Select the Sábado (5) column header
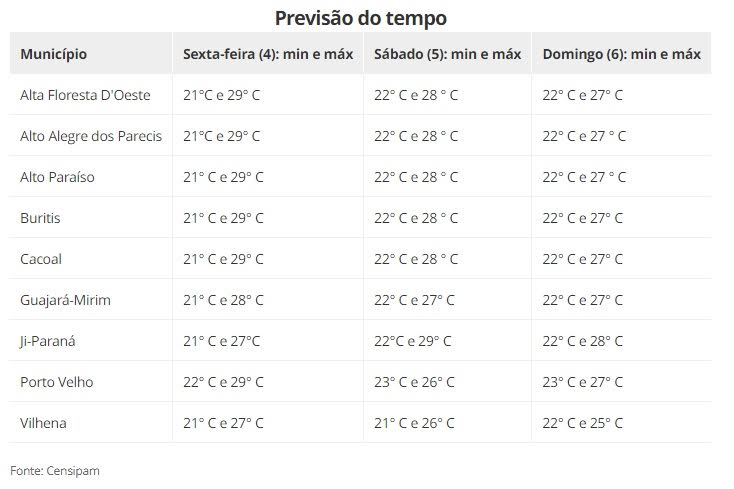This screenshot has height=489, width=734. (447, 54)
